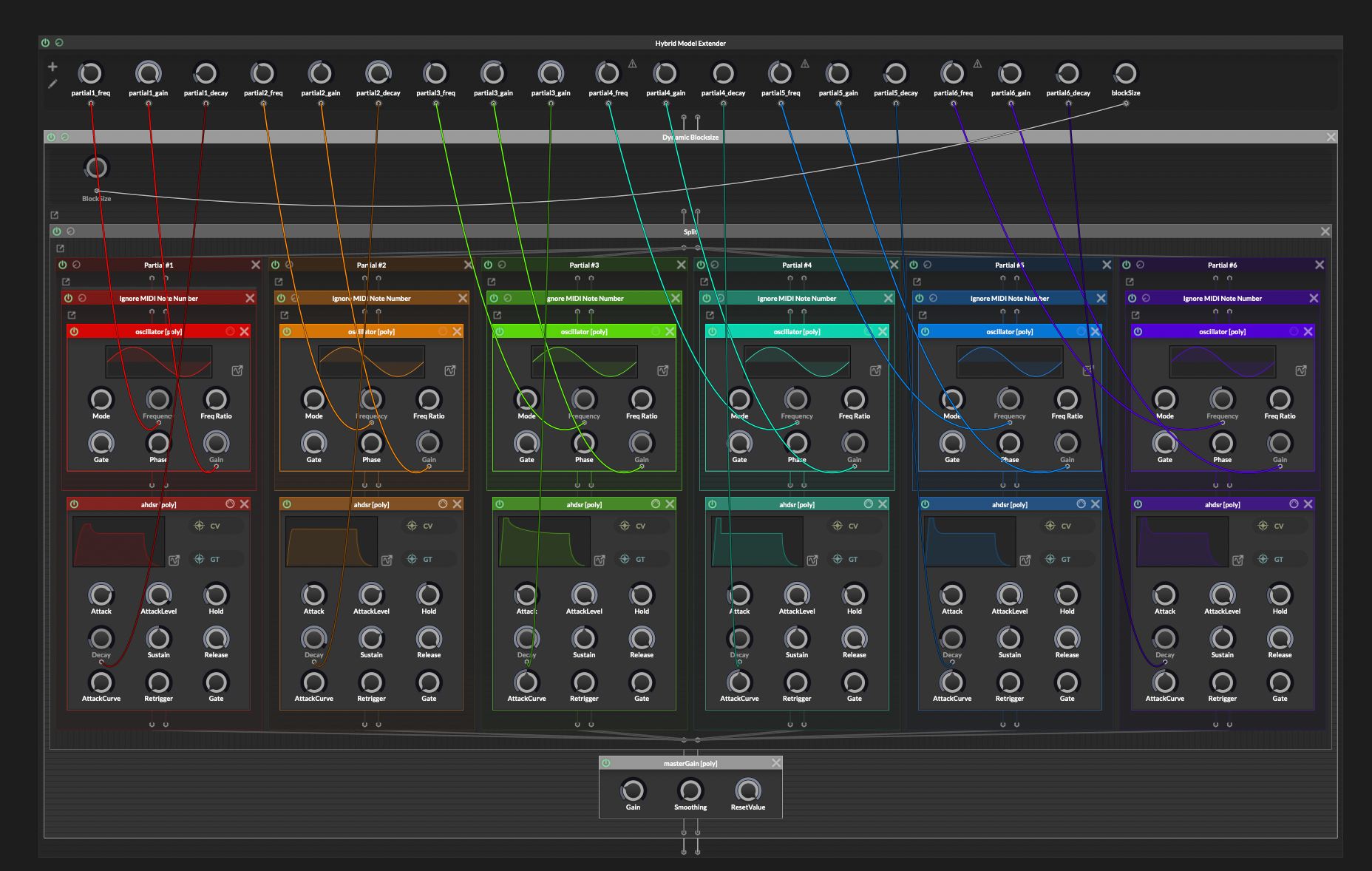The width and height of the screenshot is (1372, 871).
Task: Click the profile dial icon in Hybrid Model Extender header
Action: coord(59,43)
